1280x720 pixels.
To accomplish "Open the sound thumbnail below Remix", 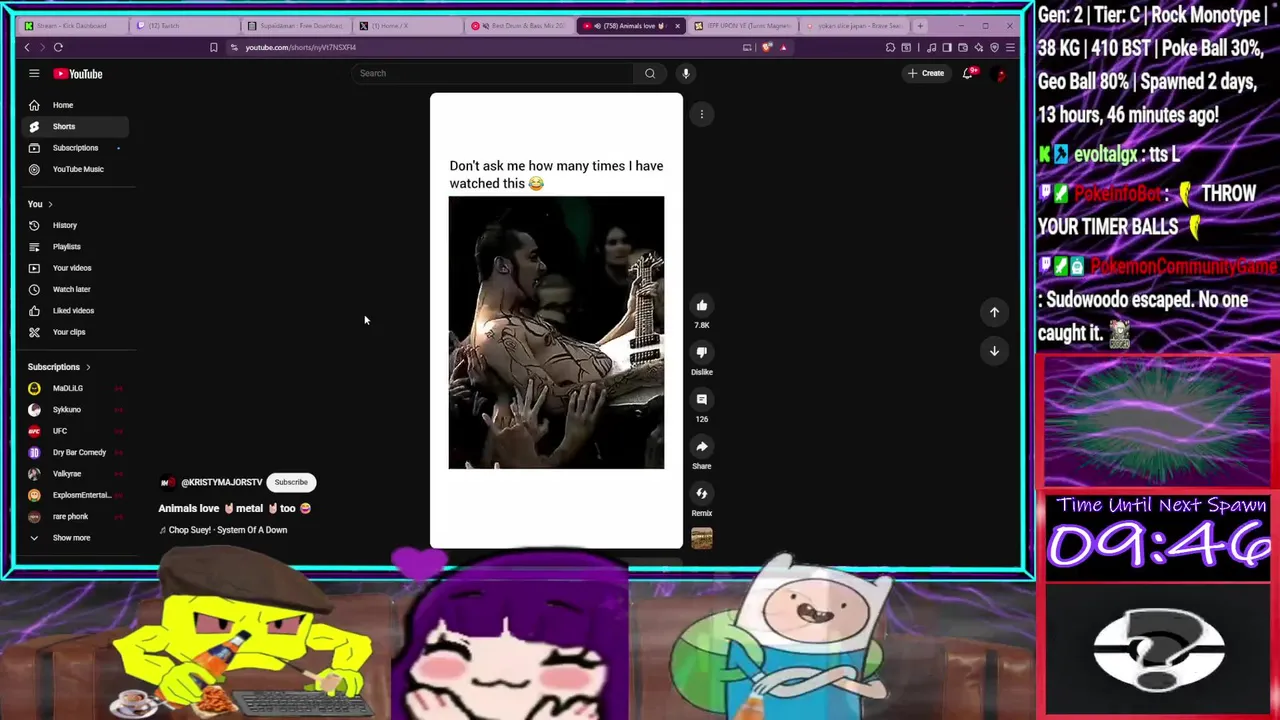I will 702,539.
